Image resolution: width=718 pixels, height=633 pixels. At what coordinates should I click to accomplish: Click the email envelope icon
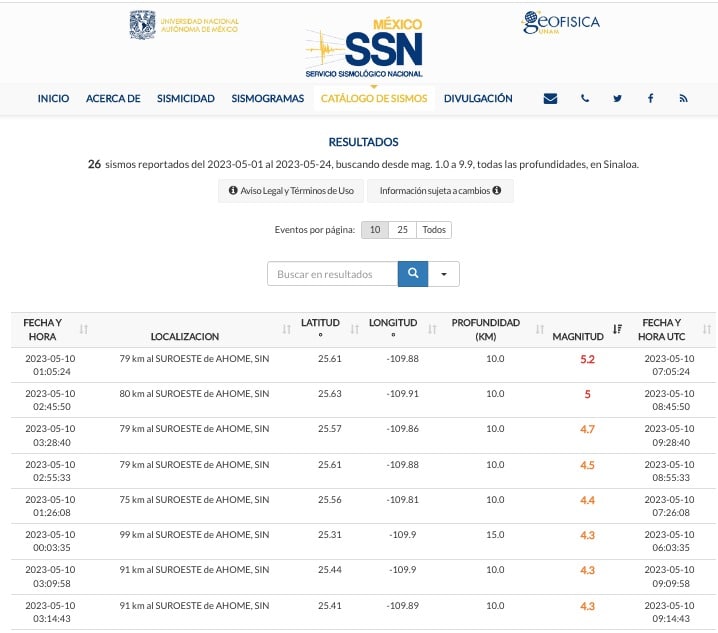(x=550, y=98)
